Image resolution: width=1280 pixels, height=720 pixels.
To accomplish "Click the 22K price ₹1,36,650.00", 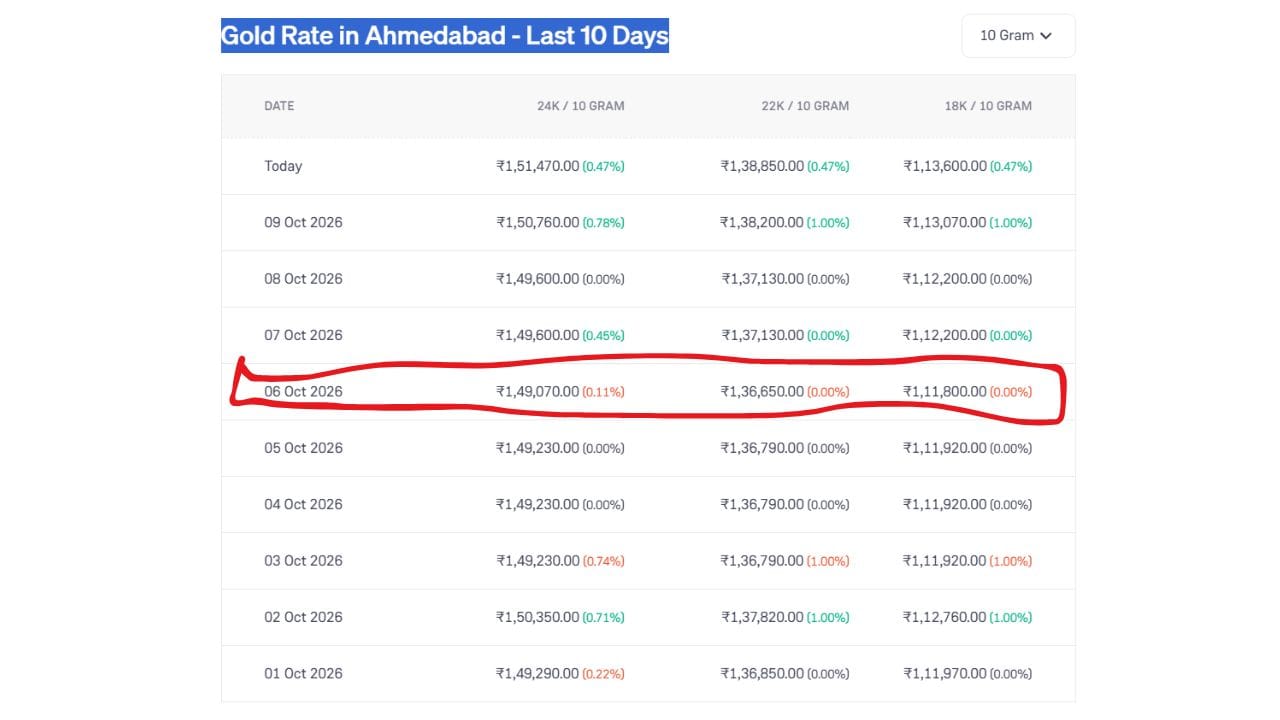I will pos(762,391).
